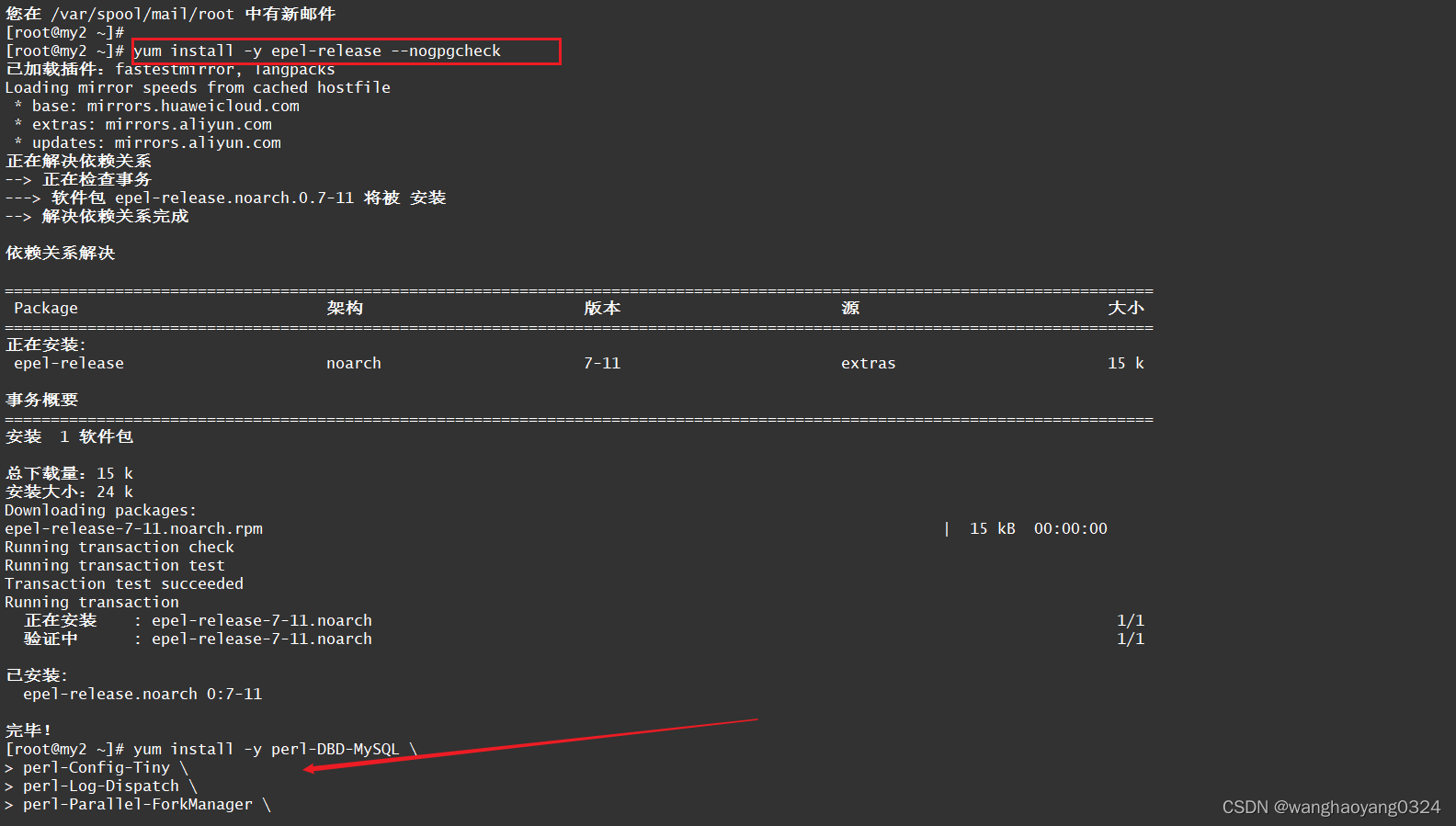Click the 'Running transaction check' line
The width and height of the screenshot is (1456, 826).
[x=119, y=548]
